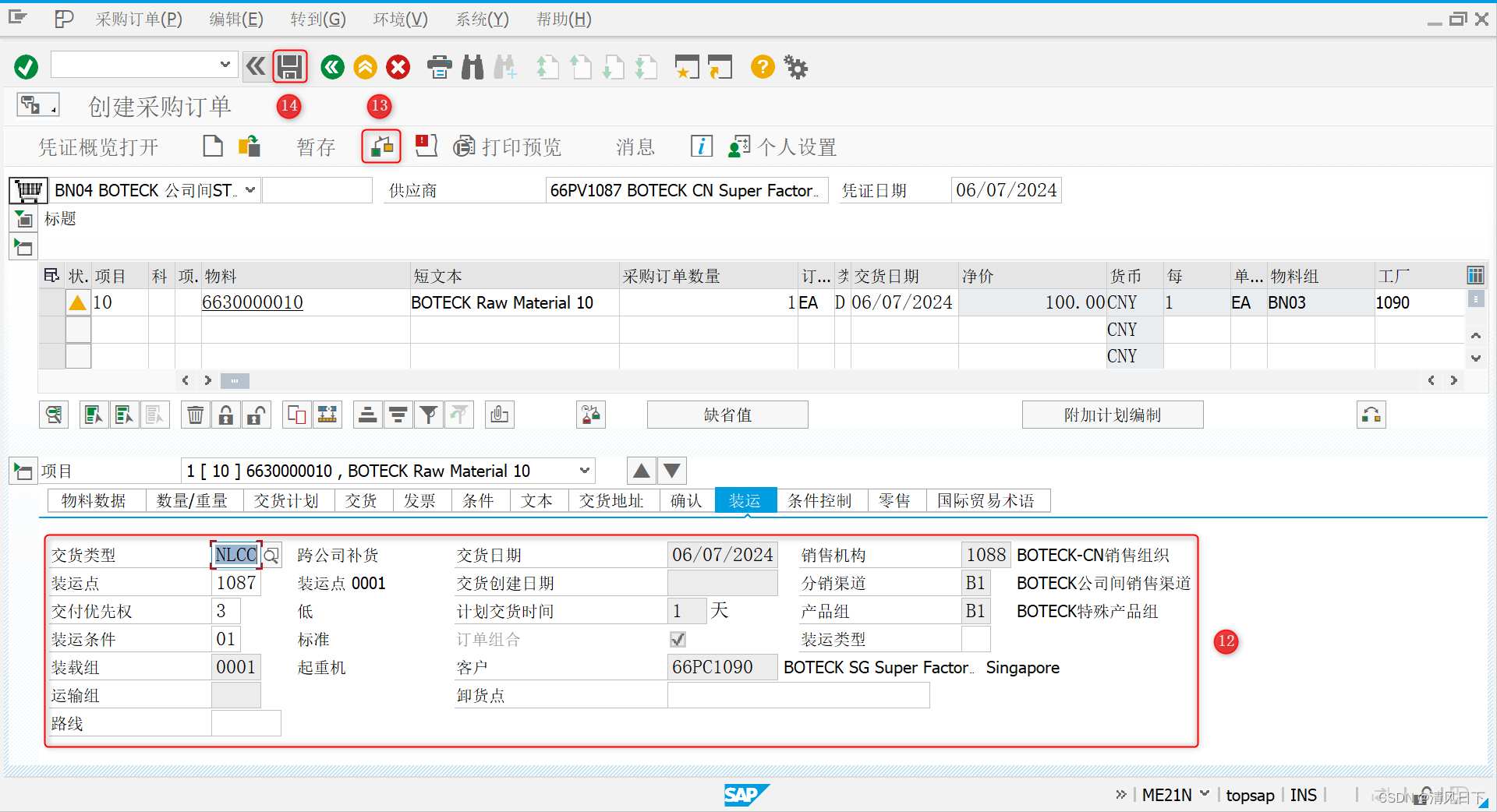Click the Filter funnel icon
Image resolution: width=1497 pixels, height=812 pixels.
pyautogui.click(x=429, y=415)
